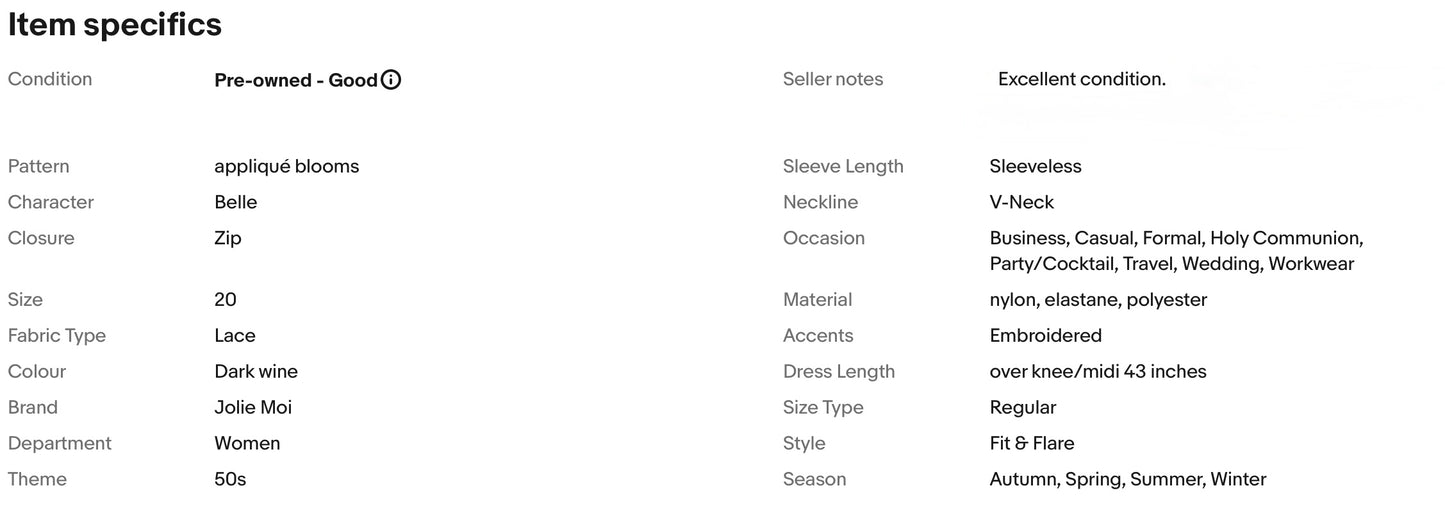This screenshot has height=513, width=1445.
Task: Click the Sleeveless sleeve length value
Action: (1036, 166)
